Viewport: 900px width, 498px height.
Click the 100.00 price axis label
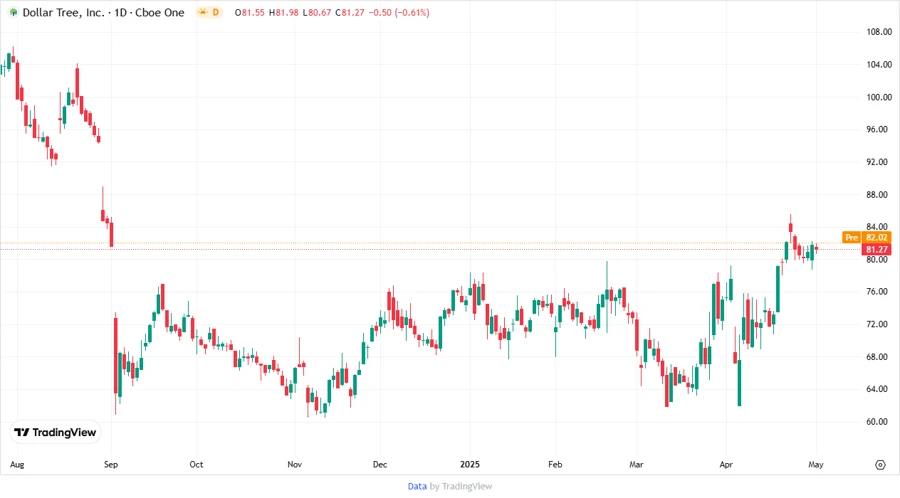pos(879,98)
